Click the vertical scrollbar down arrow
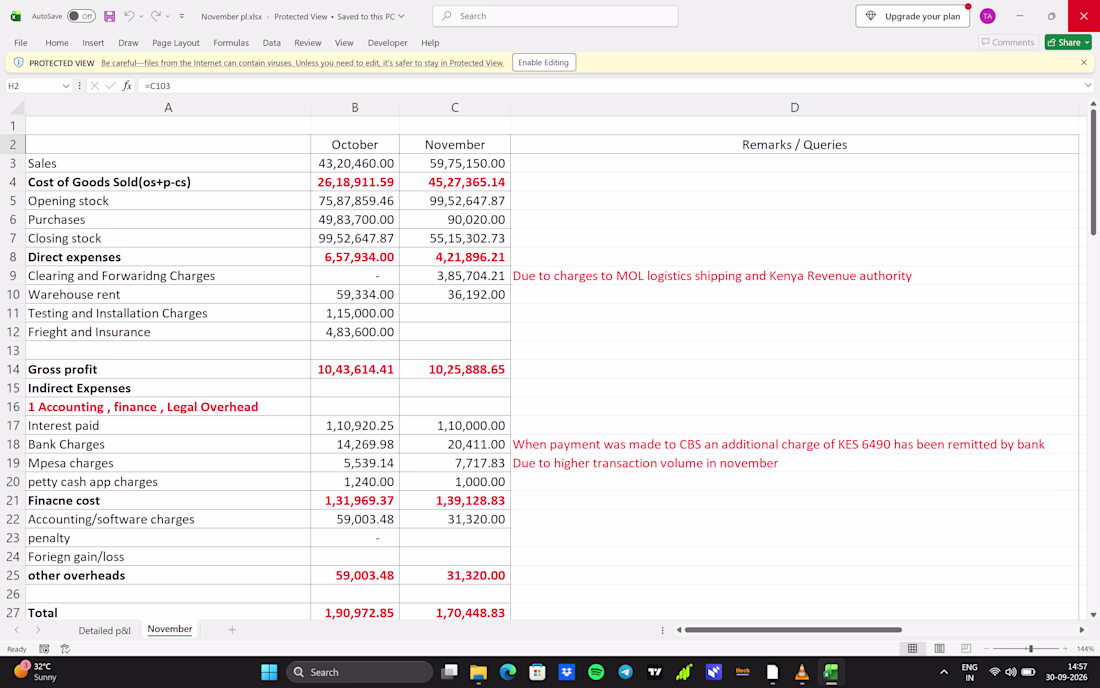Viewport: 1100px width, 688px height. tap(1093, 614)
